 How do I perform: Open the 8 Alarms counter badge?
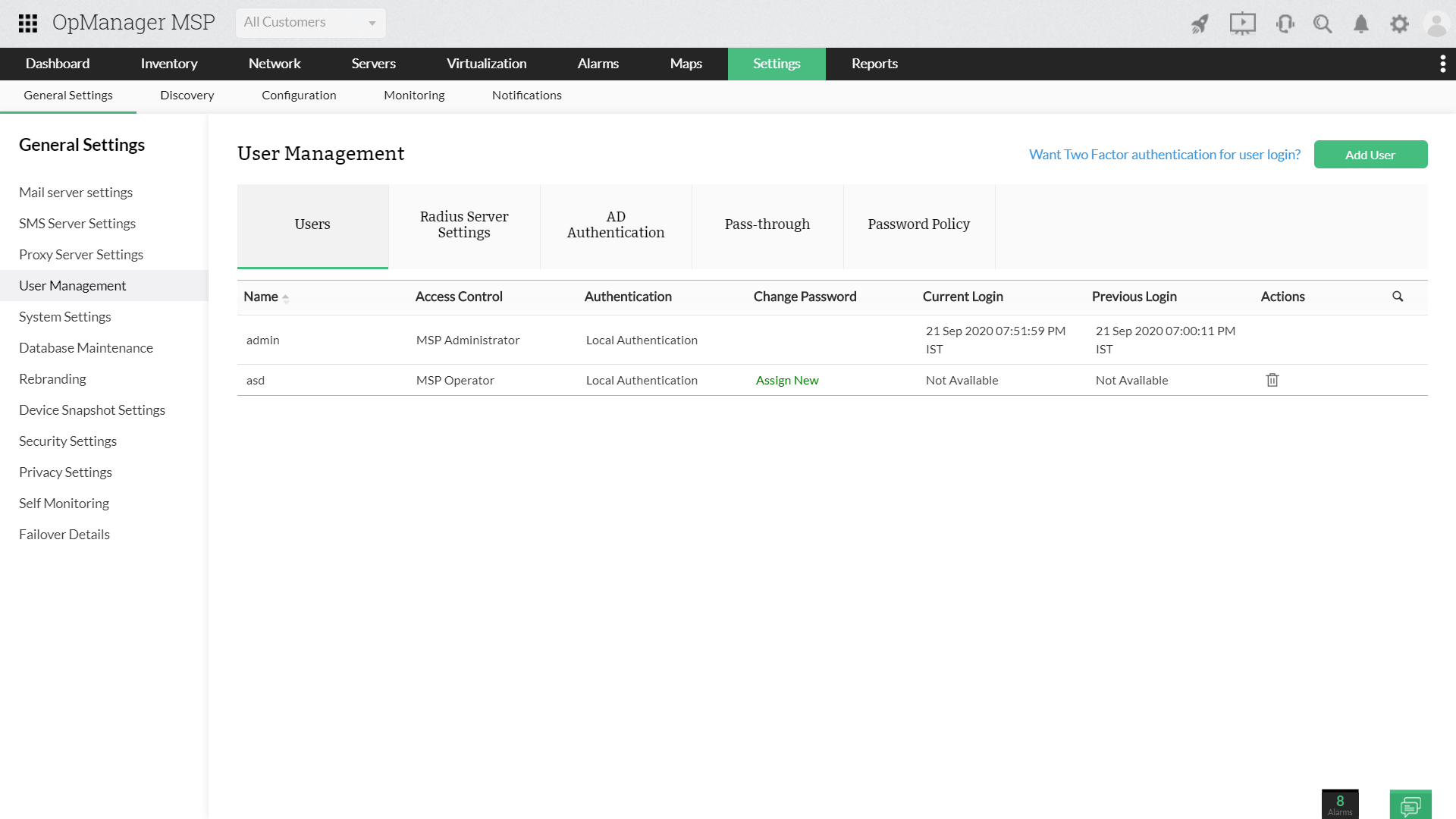(1340, 805)
